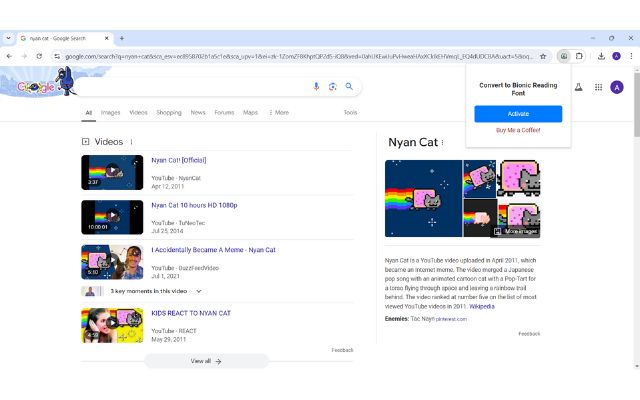
Task: Click the browser back arrow
Action: 9,56
